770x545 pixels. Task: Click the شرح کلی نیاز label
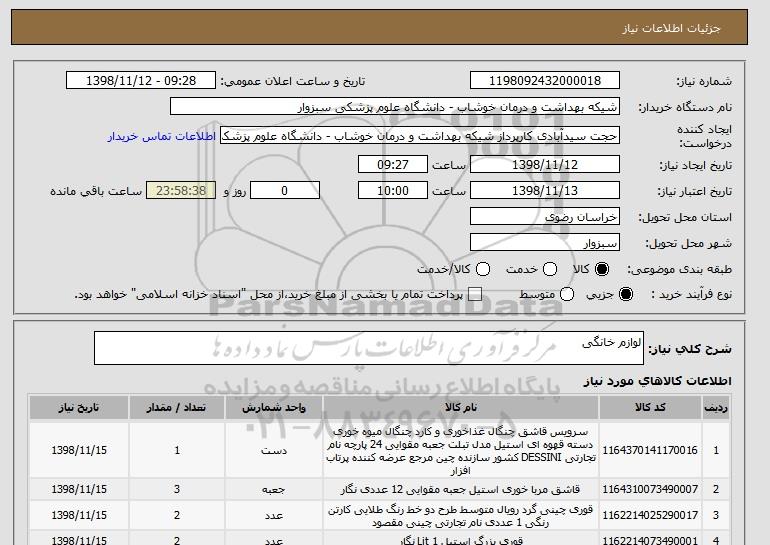coord(690,349)
